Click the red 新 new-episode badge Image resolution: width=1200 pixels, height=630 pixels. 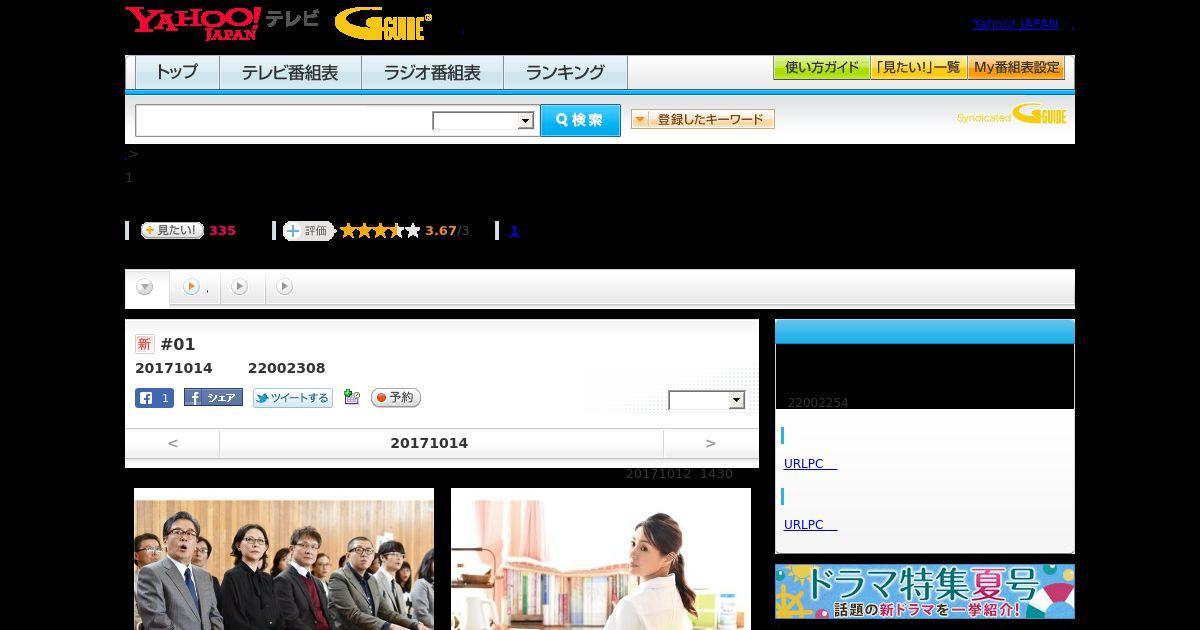(144, 344)
